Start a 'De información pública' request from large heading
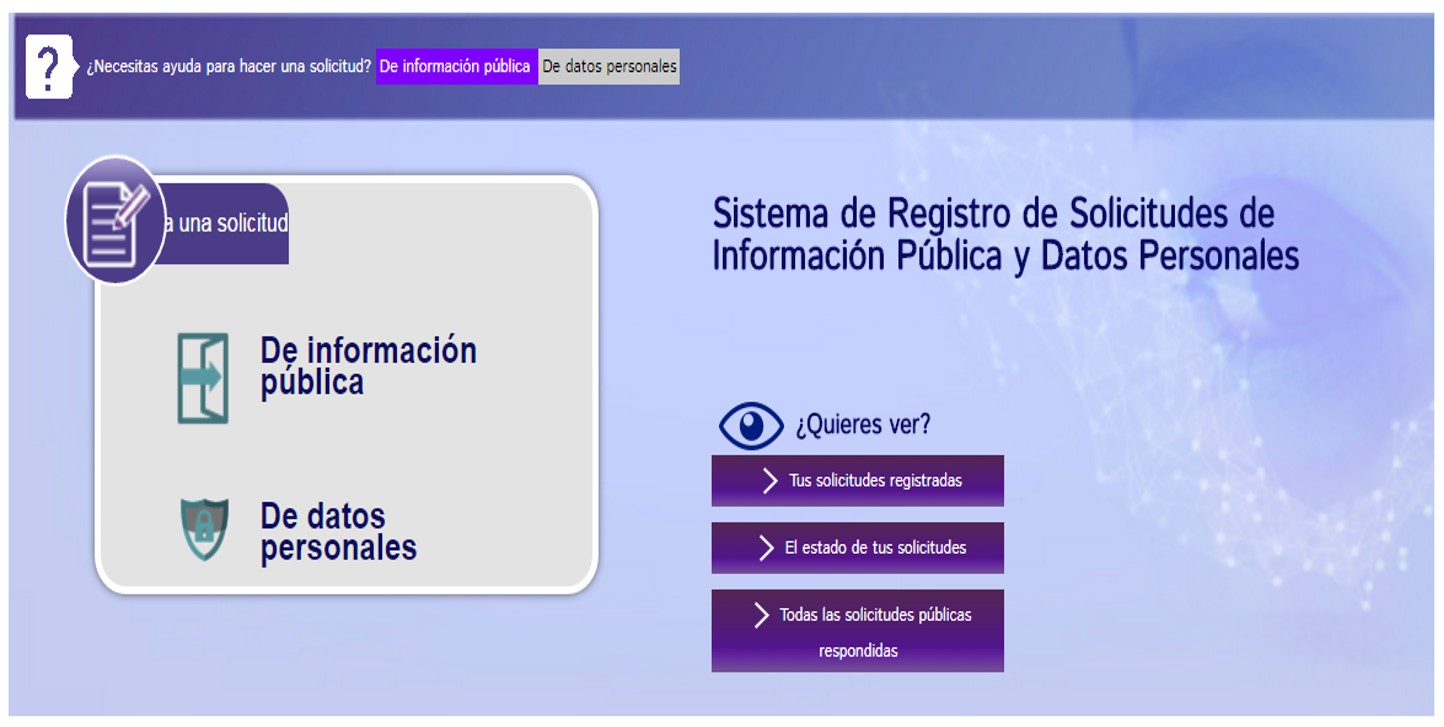 pos(368,366)
